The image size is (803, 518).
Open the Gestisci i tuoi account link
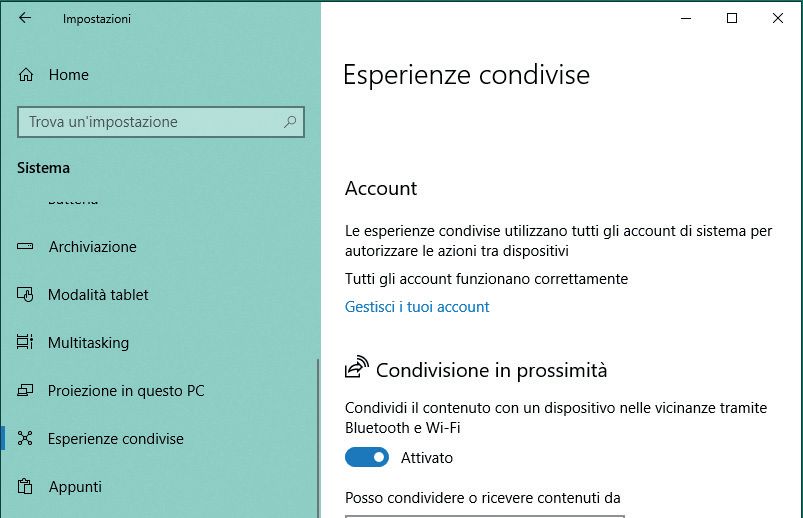417,306
